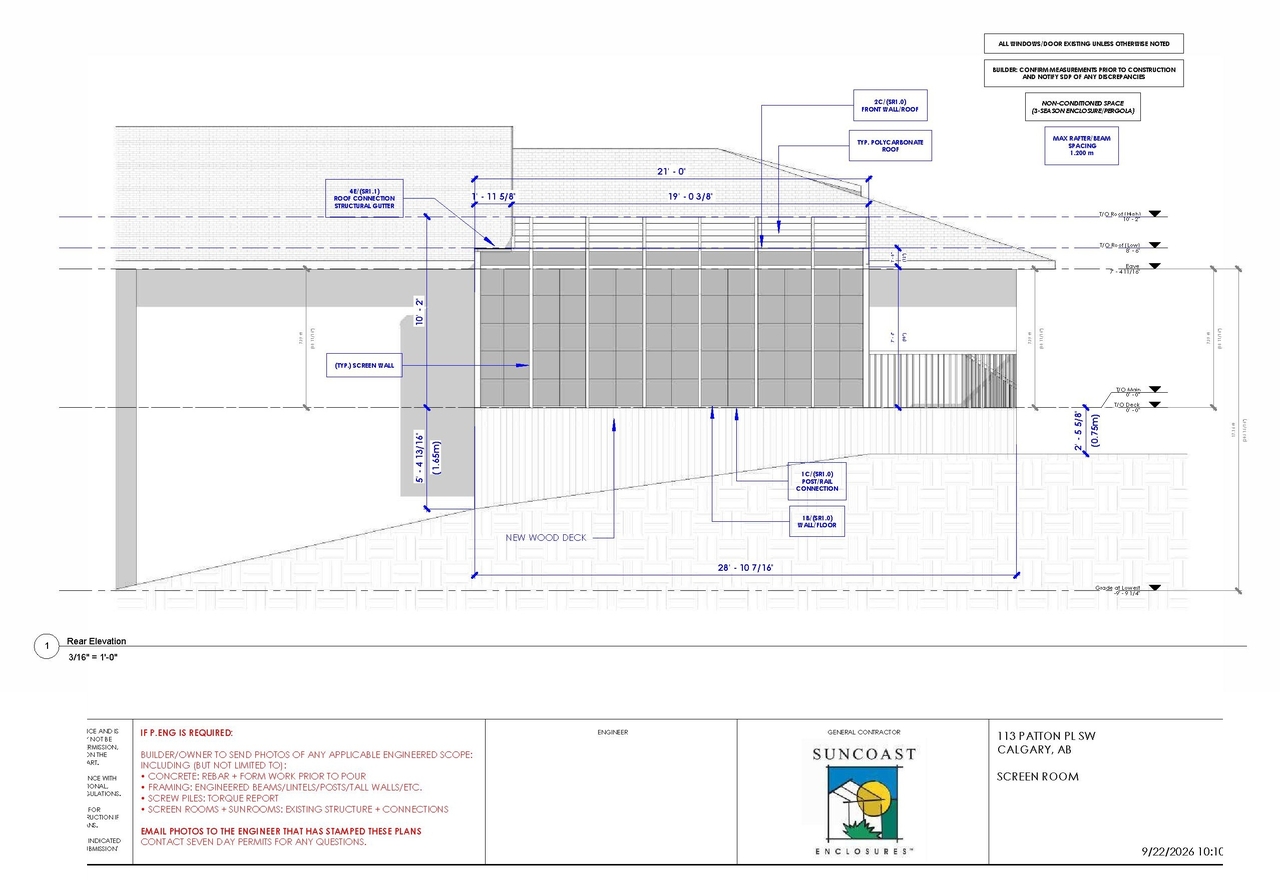Click the 5' - 4 13/16" (1.65m) dimension
Viewport: 1280px width, 880px height.
(426, 456)
